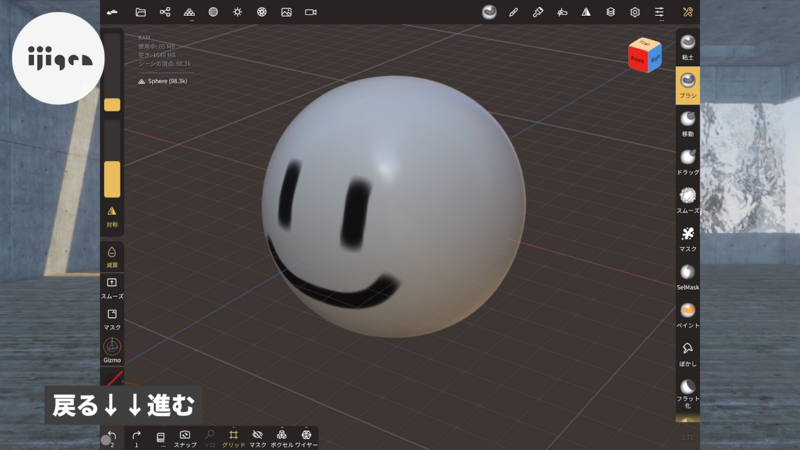Screen dimensions: 800x450
Task: Open the Settings gear menu
Action: 635,12
